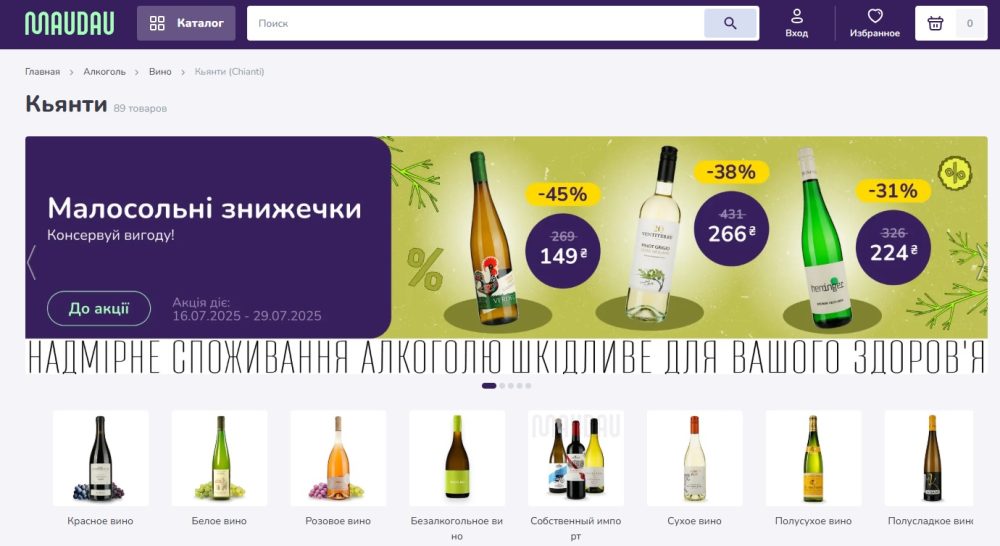Open Собственный импорт category image
The image size is (1000, 546).
coord(576,458)
